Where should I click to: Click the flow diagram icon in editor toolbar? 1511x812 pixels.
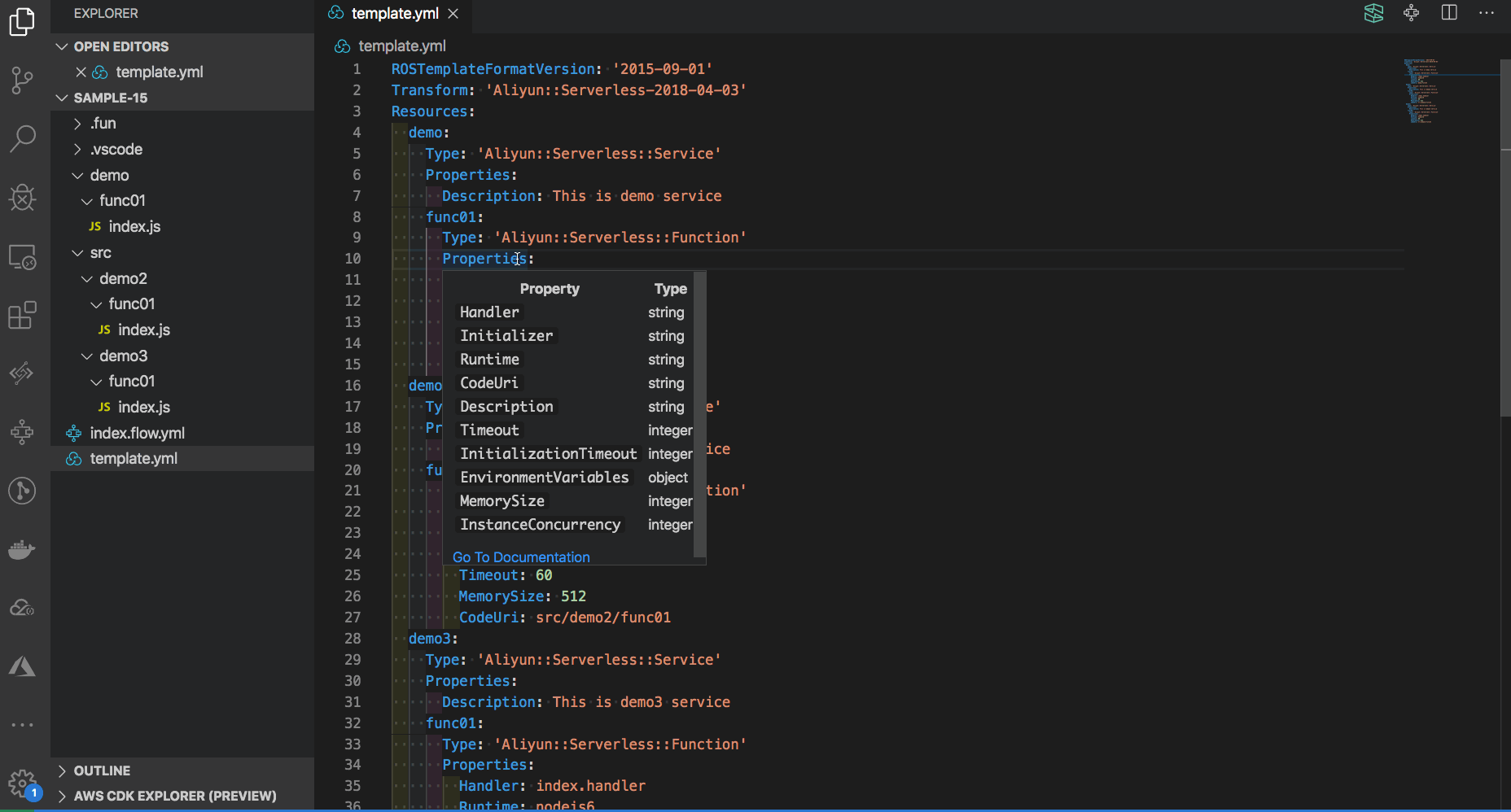pos(1412,13)
